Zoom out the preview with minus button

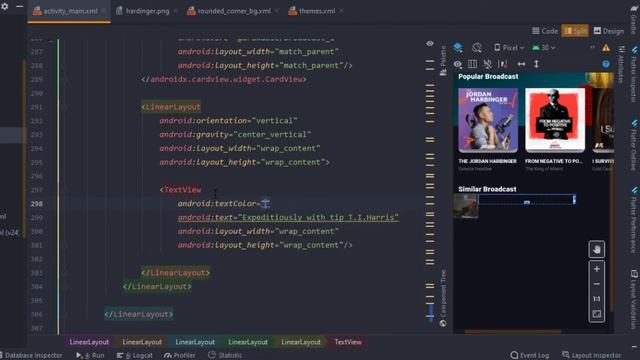pos(596,284)
